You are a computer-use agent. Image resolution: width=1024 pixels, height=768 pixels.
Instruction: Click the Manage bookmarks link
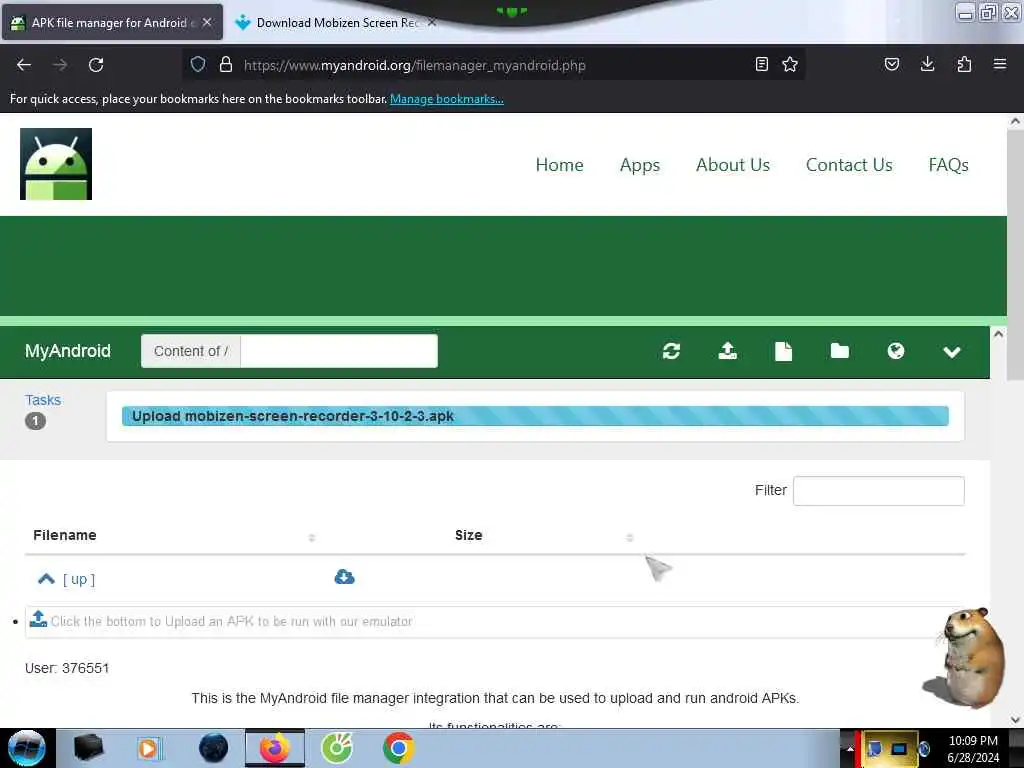coord(447,99)
